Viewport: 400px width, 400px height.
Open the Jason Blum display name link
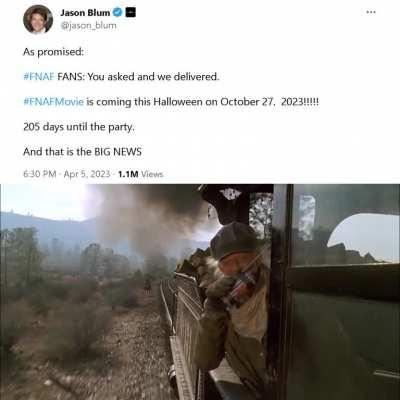pos(85,13)
